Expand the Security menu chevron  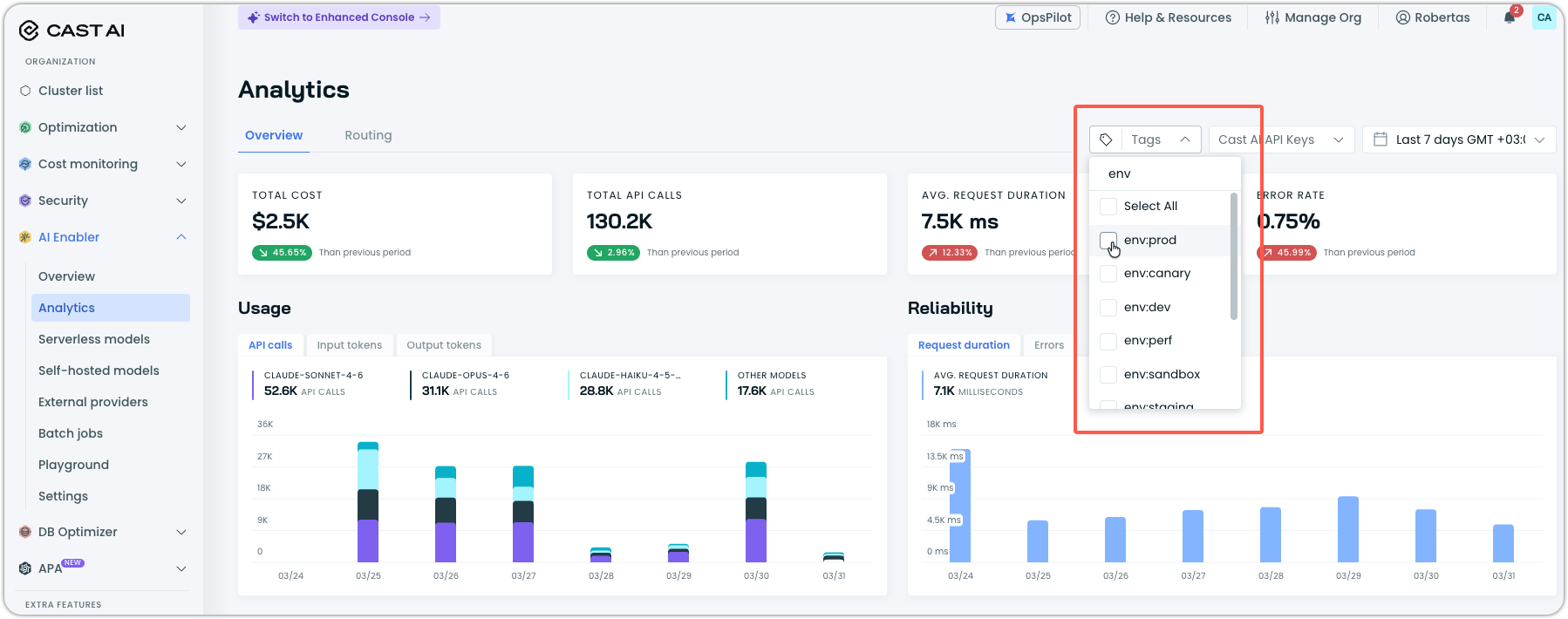click(x=181, y=201)
